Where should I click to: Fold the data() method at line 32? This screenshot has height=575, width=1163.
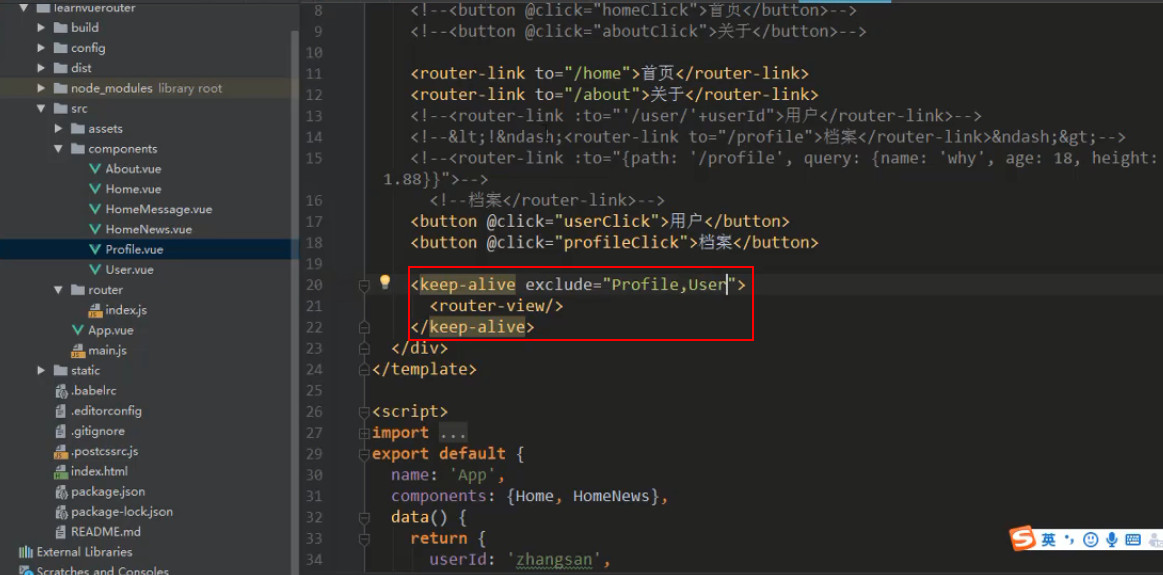363,517
